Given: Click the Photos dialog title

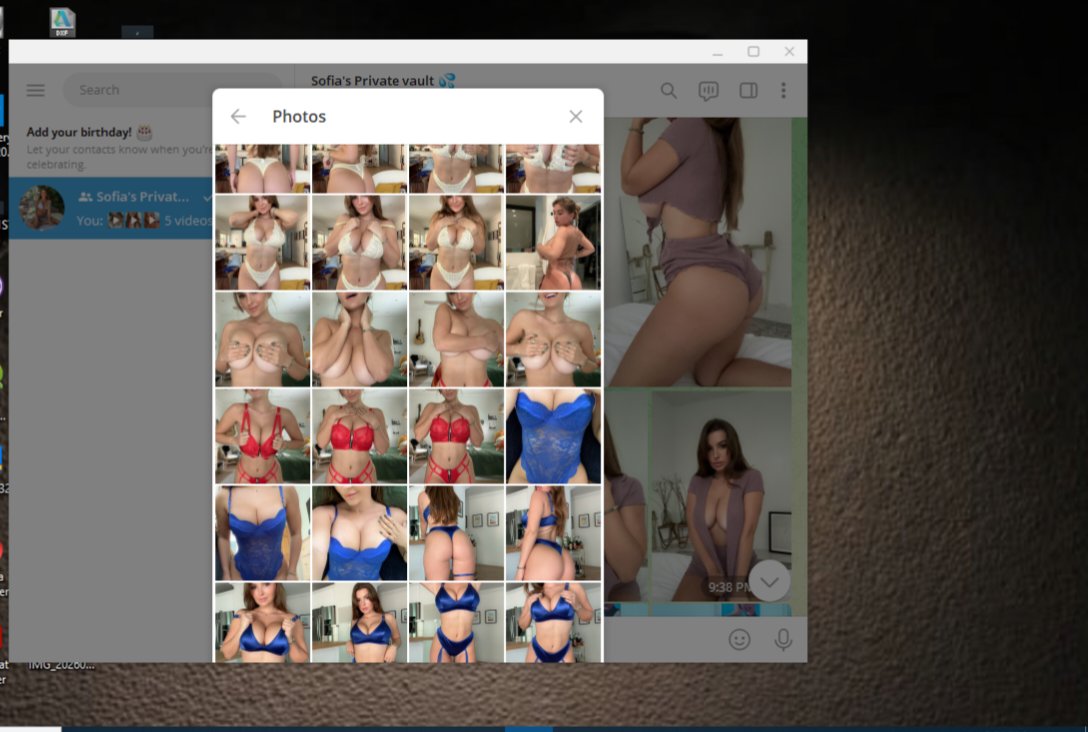Looking at the screenshot, I should tap(299, 117).
